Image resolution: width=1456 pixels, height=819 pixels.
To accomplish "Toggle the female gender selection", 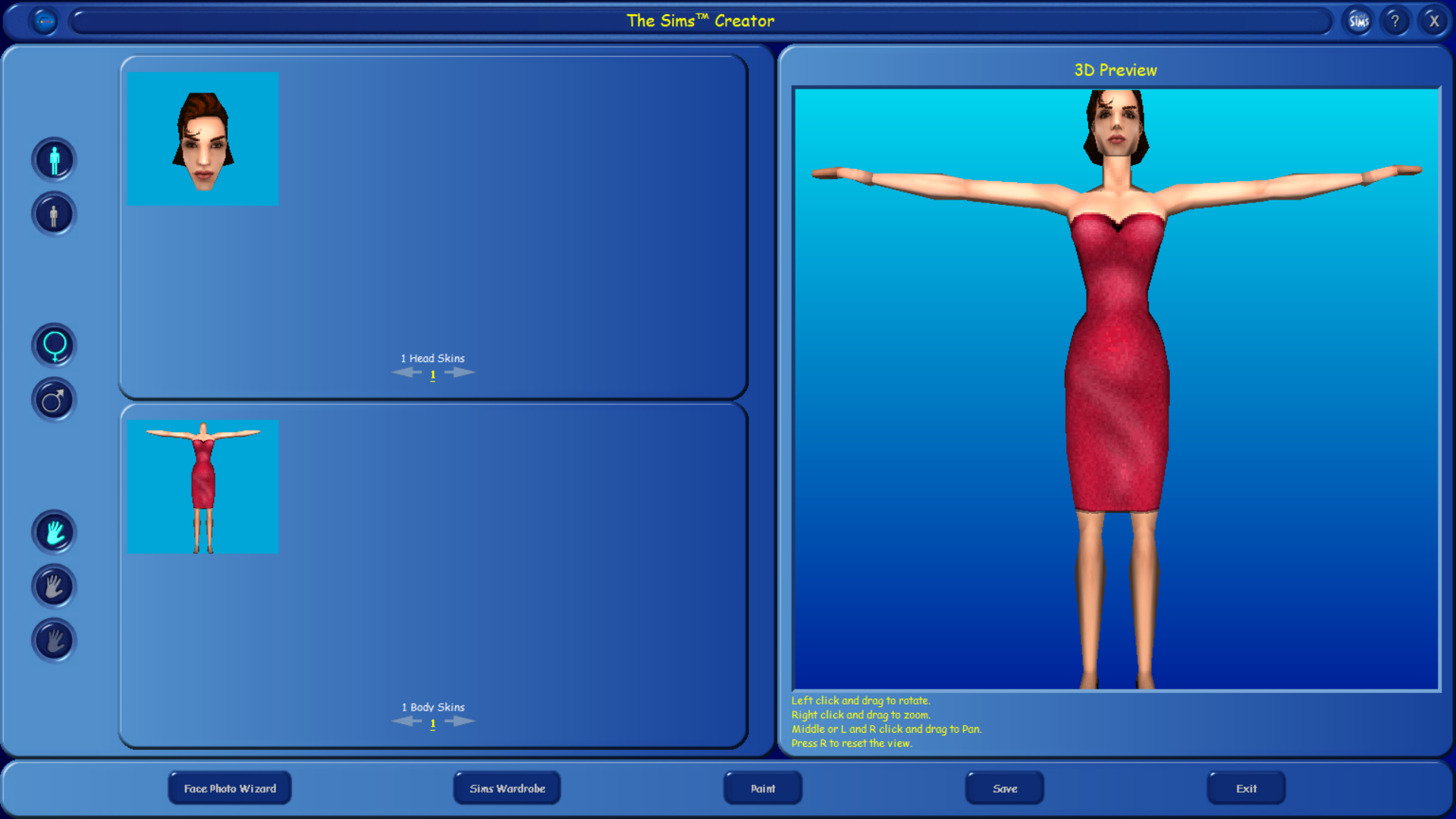I will [x=53, y=345].
